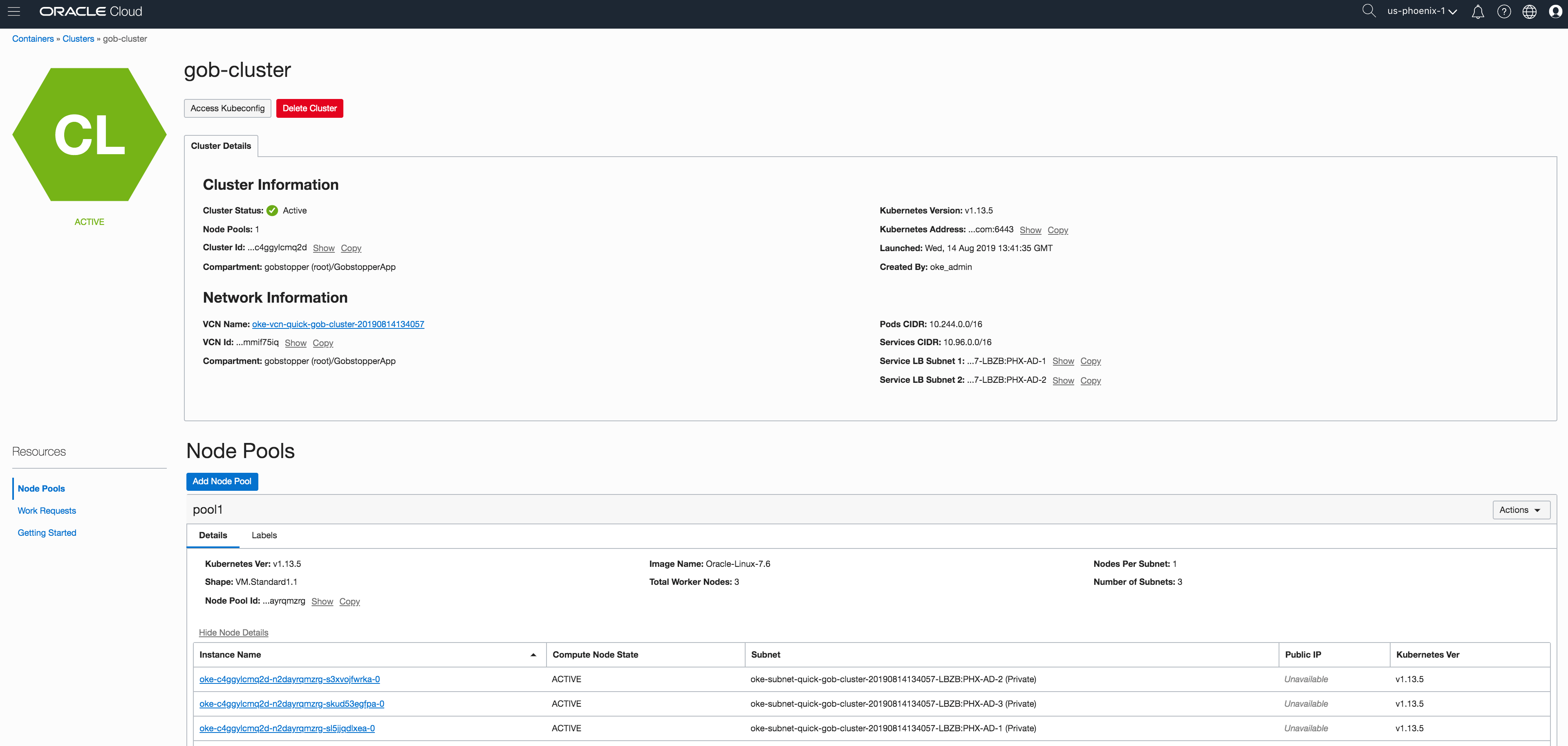1568x746 pixels.
Task: Open the user profile avatar
Action: [1556, 11]
